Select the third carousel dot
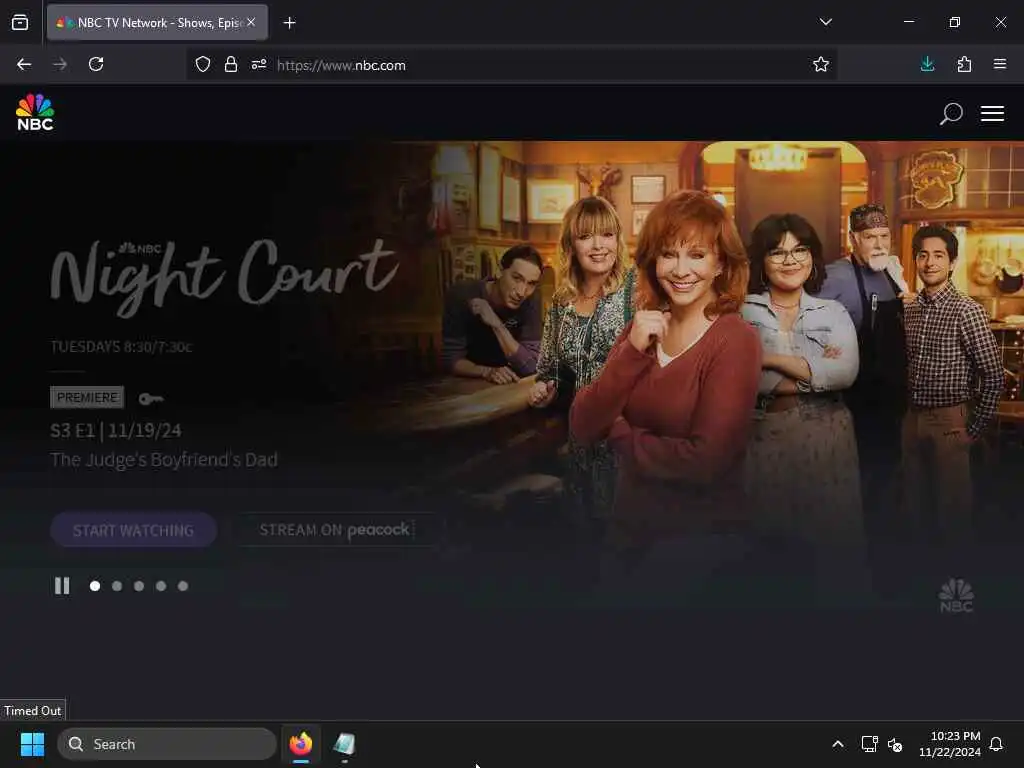 coord(139,586)
